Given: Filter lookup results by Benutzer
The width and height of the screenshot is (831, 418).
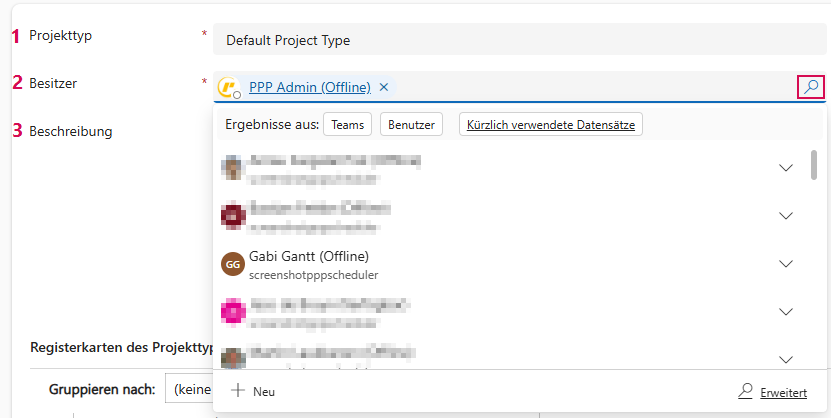Looking at the screenshot, I should [x=411, y=124].
